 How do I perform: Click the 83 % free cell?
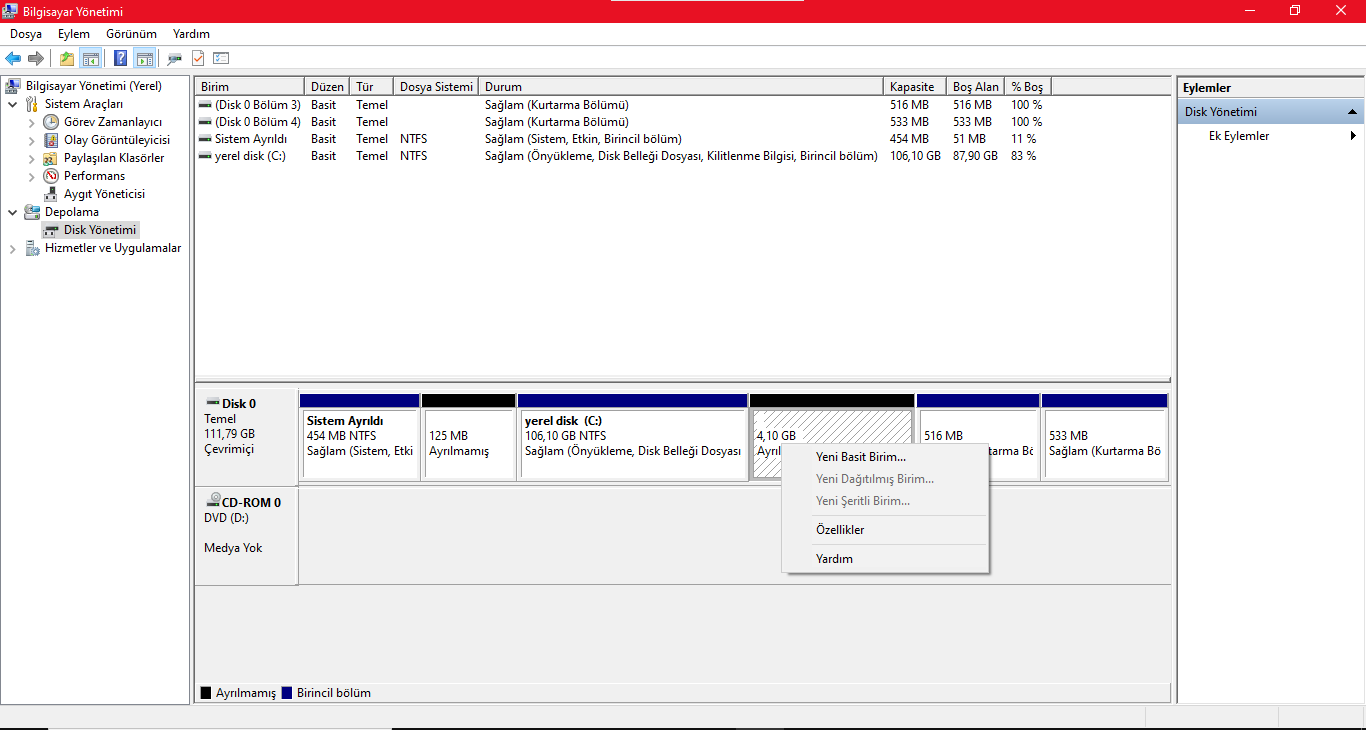point(1024,156)
